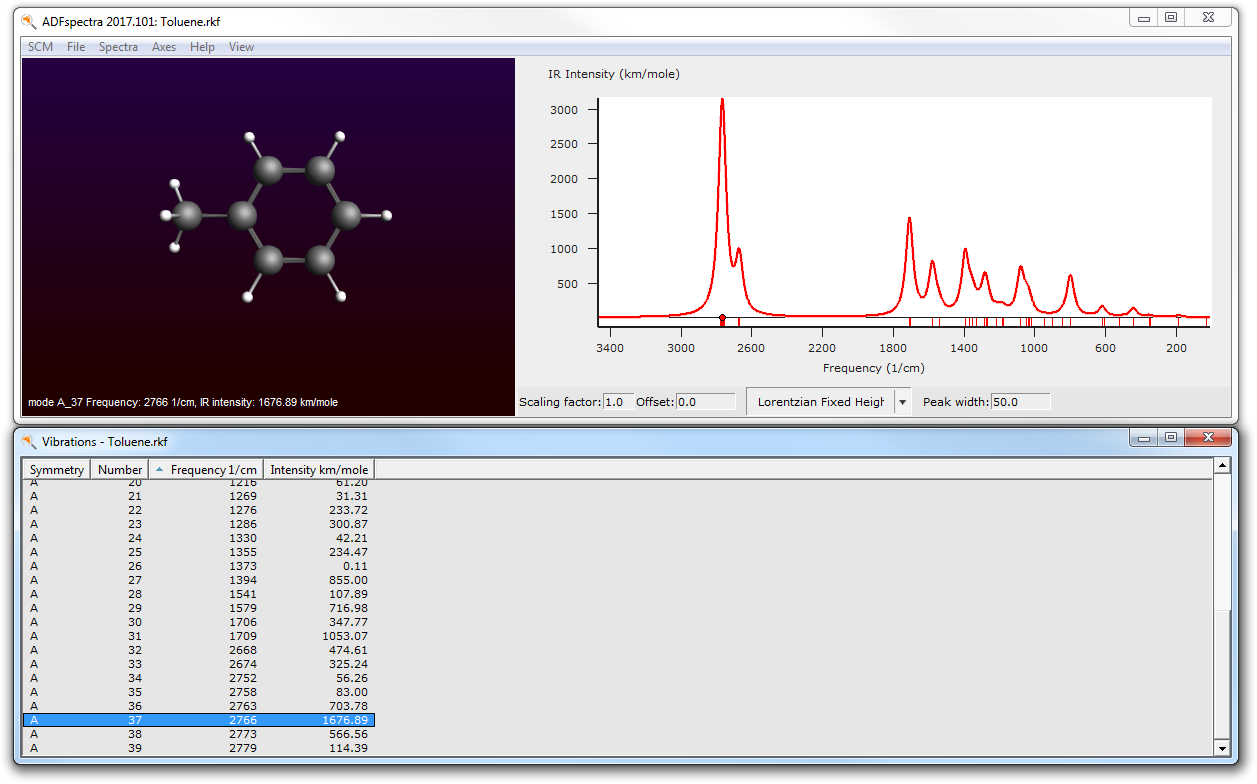Open the Help menu

point(202,47)
